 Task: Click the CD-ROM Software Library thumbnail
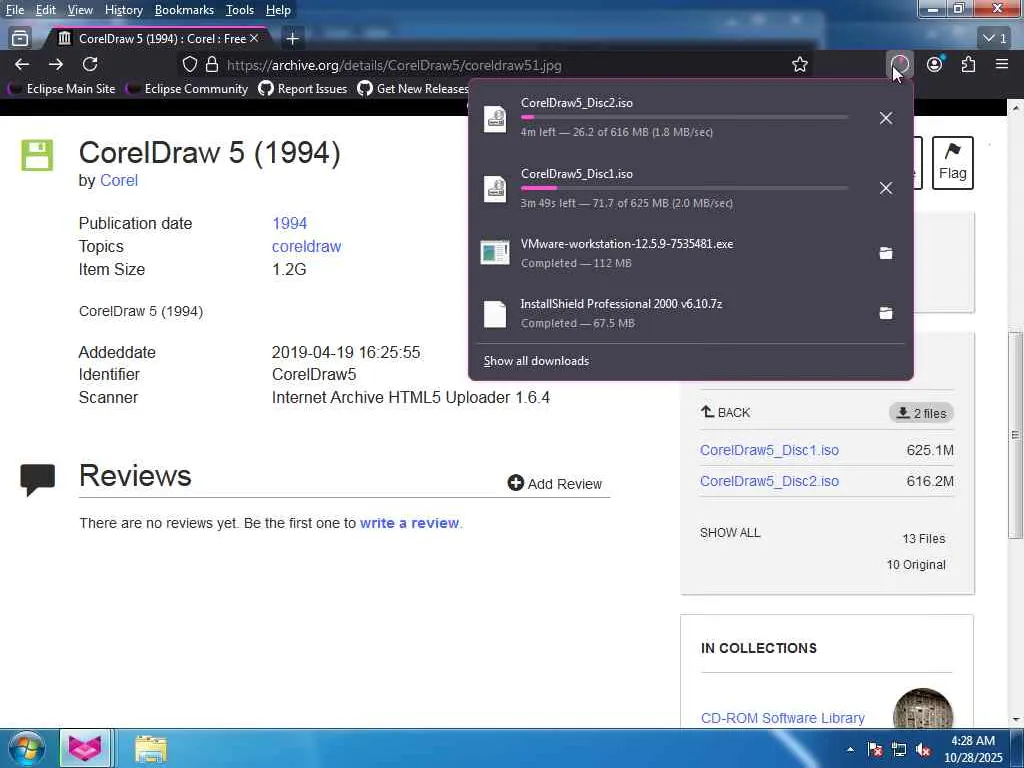(923, 709)
